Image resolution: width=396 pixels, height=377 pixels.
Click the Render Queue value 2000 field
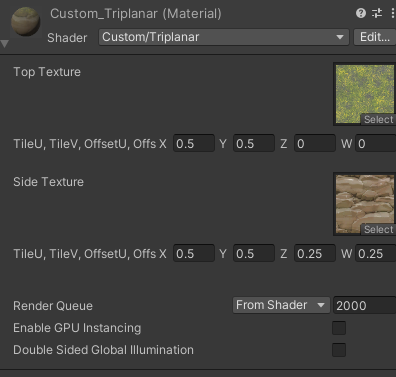365,305
